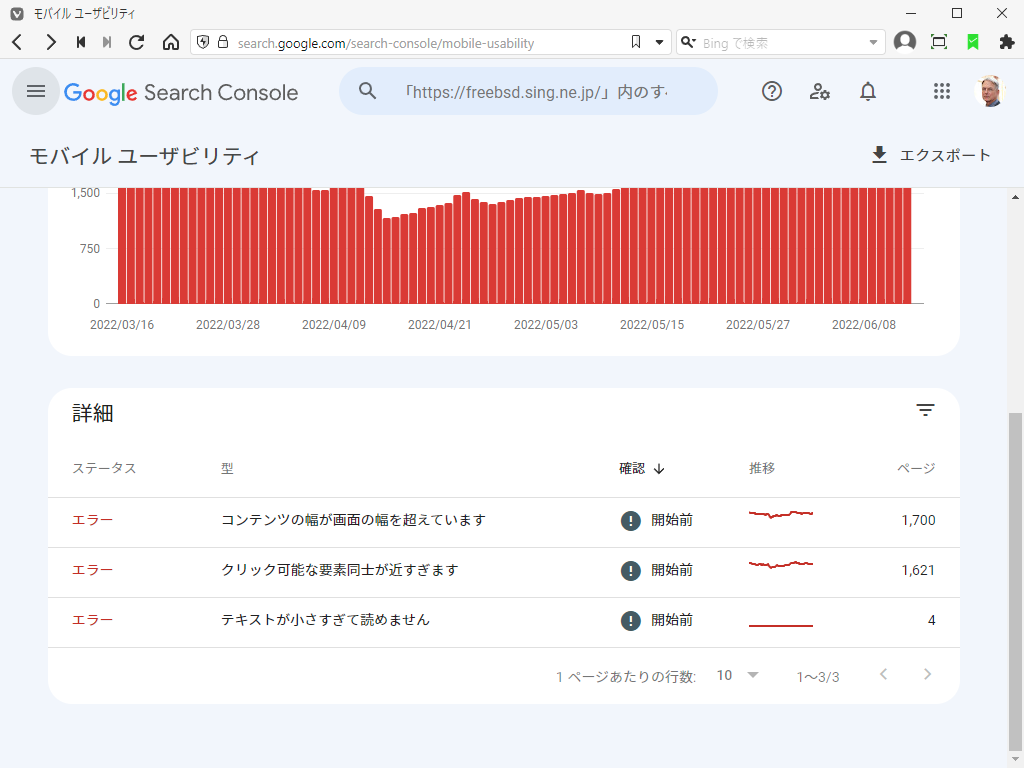Open コンテンツの幅が画面の幅を超えています error row

(x=504, y=520)
